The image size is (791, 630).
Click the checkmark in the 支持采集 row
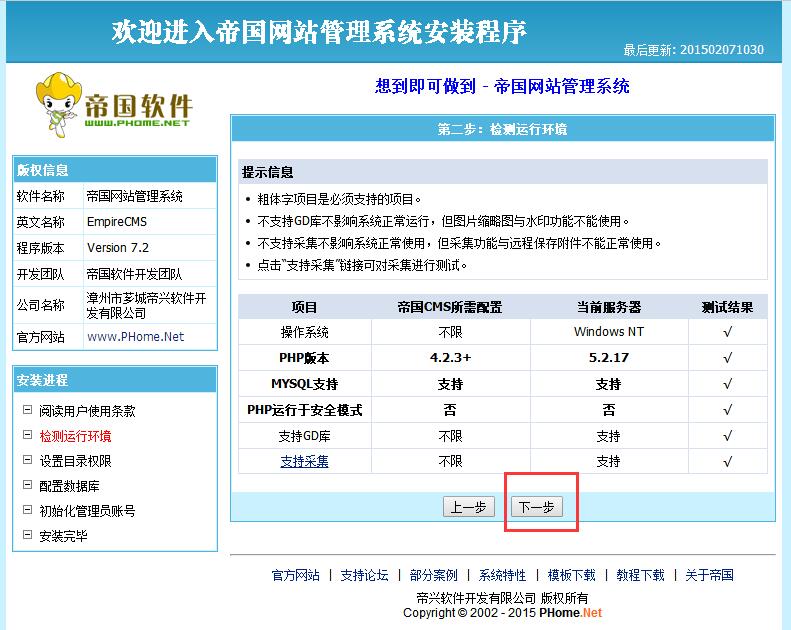(x=727, y=462)
